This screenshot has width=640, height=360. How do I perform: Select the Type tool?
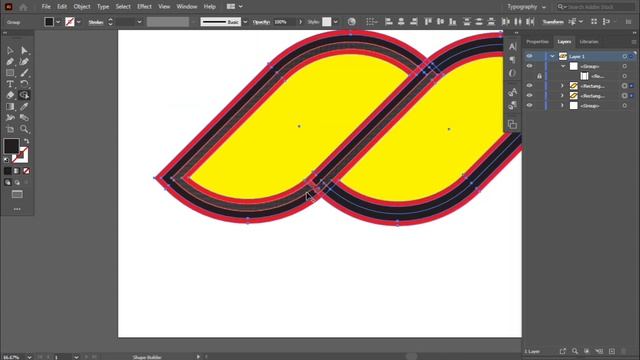pyautogui.click(x=10, y=84)
